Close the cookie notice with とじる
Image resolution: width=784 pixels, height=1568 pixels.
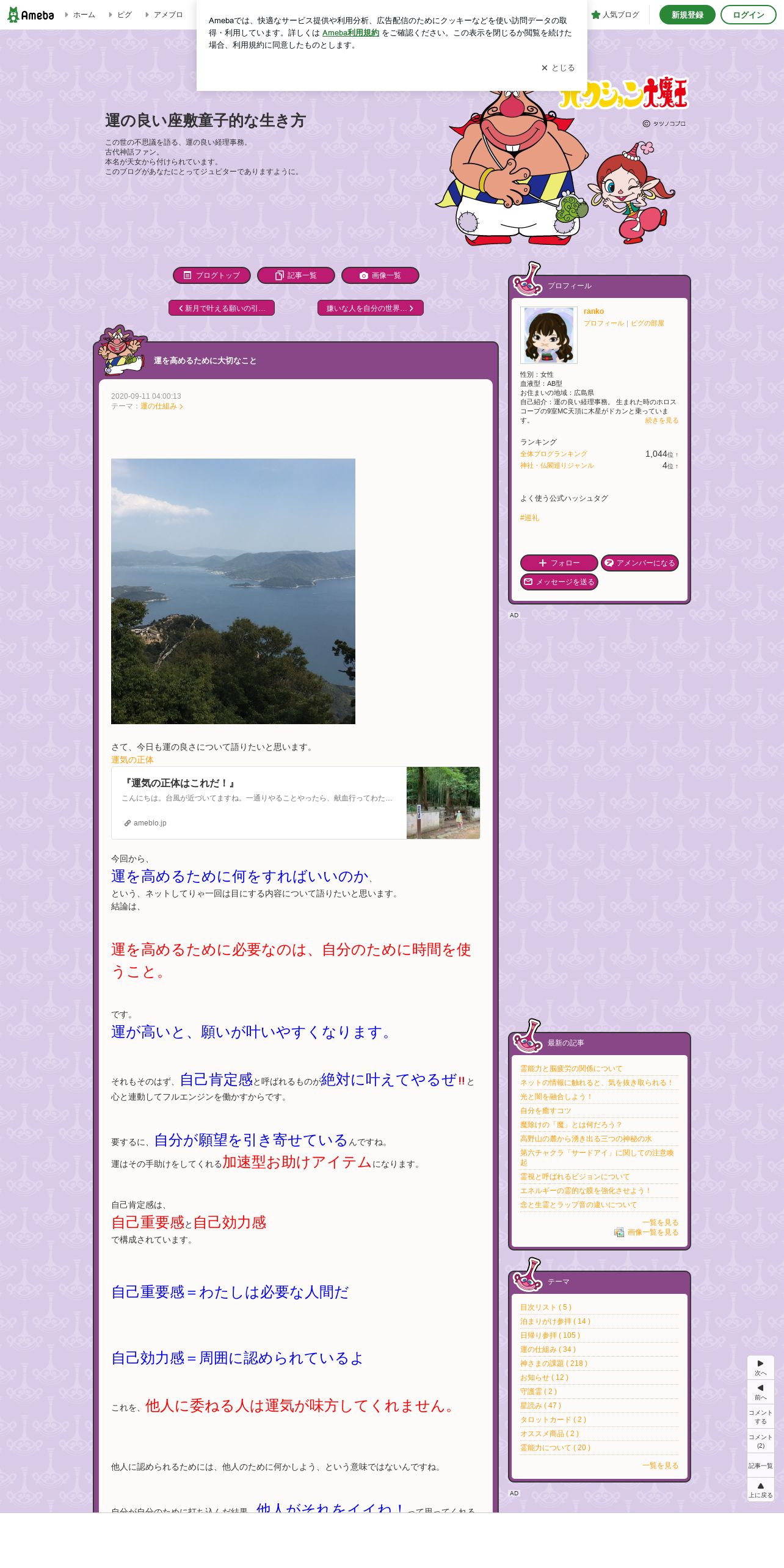(557, 68)
